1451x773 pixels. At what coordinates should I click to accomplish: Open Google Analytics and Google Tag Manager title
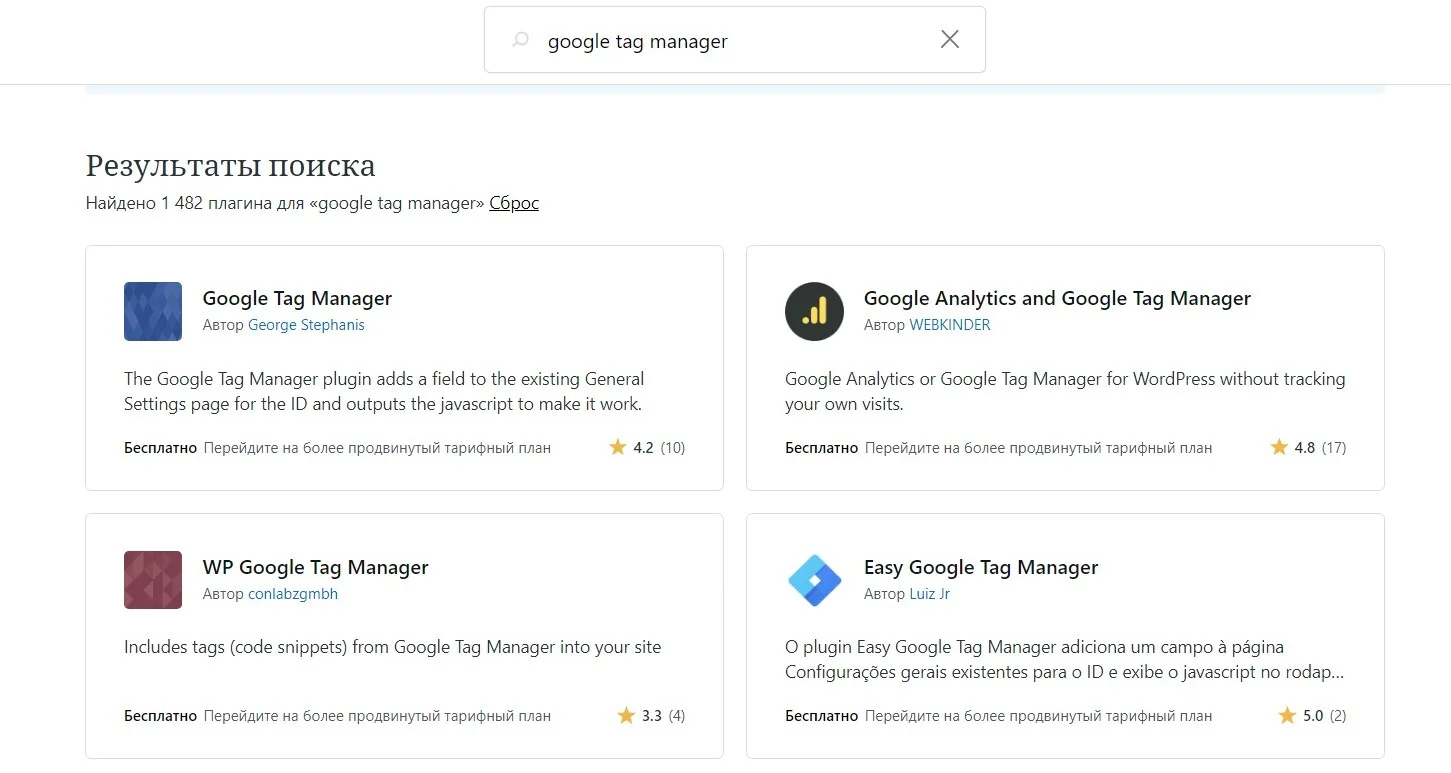pyautogui.click(x=1057, y=298)
